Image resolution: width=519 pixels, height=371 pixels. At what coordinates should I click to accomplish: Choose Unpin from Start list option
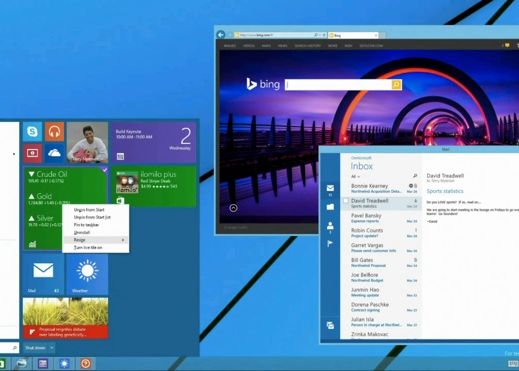pyautogui.click(x=92, y=217)
